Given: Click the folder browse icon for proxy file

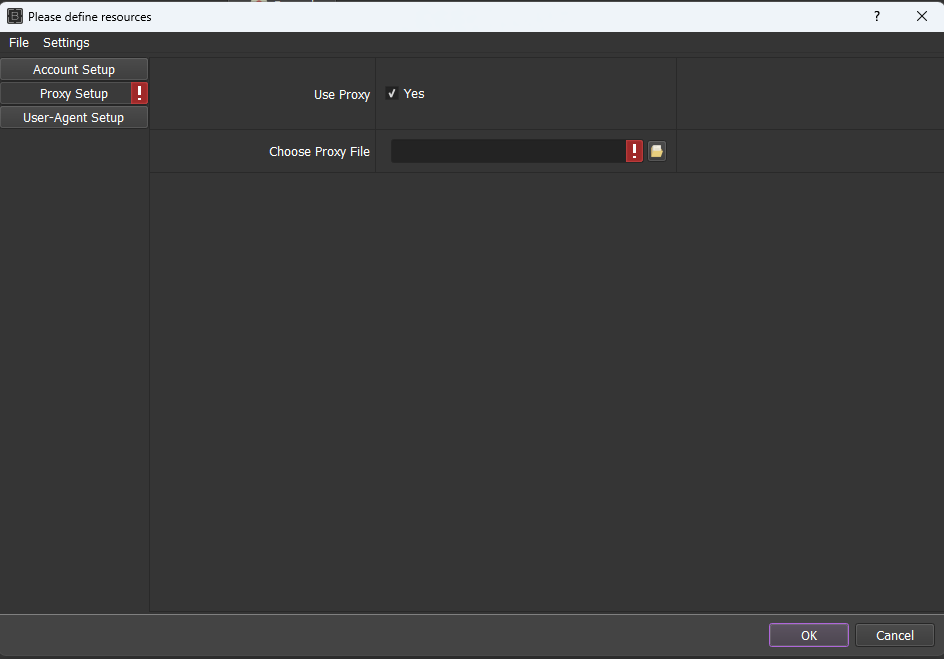Looking at the screenshot, I should click(x=657, y=151).
